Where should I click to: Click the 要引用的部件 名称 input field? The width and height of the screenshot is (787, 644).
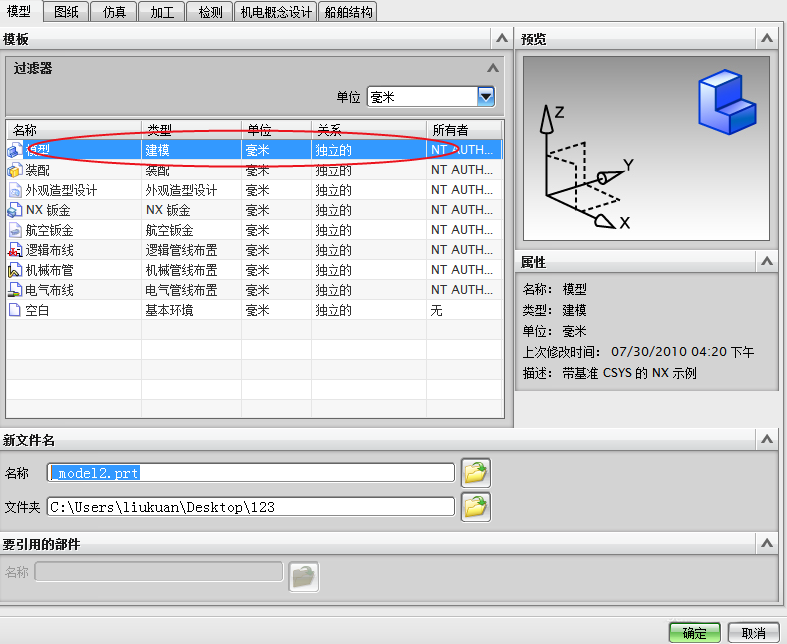click(159, 572)
